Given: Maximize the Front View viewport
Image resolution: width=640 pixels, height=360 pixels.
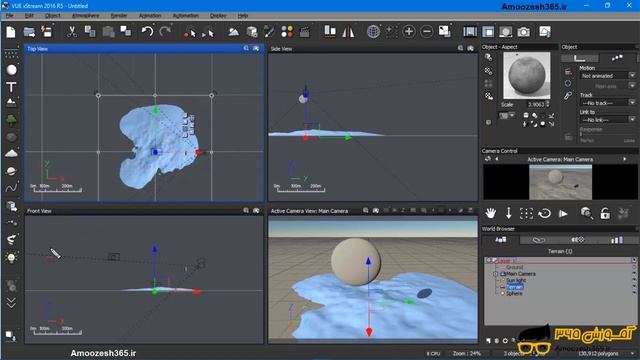Looking at the screenshot, I should point(256,211).
